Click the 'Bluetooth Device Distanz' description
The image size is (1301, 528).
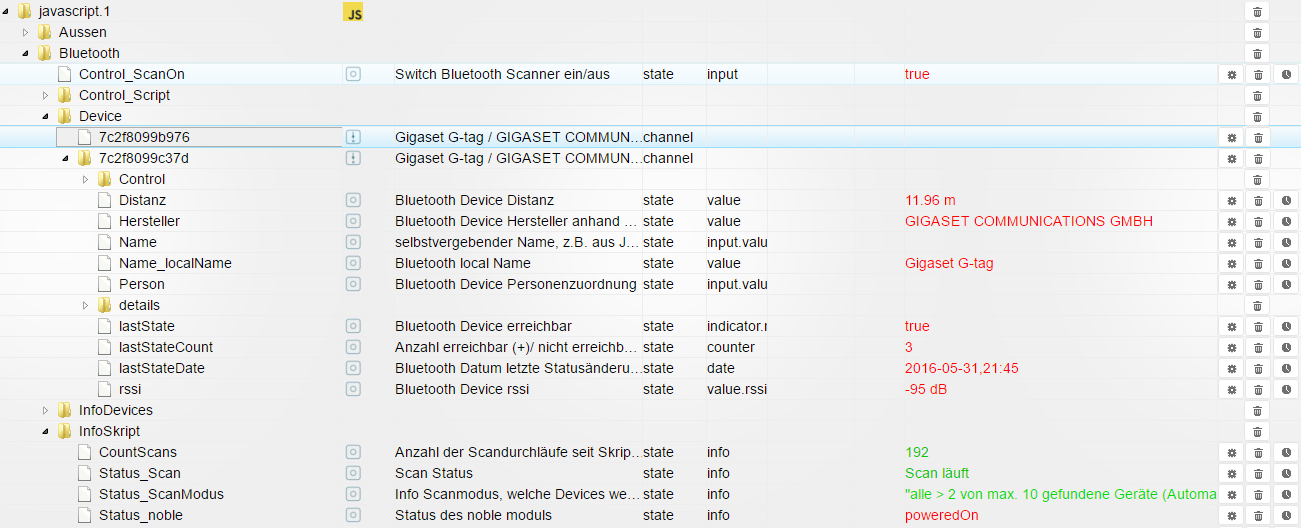pyautogui.click(x=474, y=200)
